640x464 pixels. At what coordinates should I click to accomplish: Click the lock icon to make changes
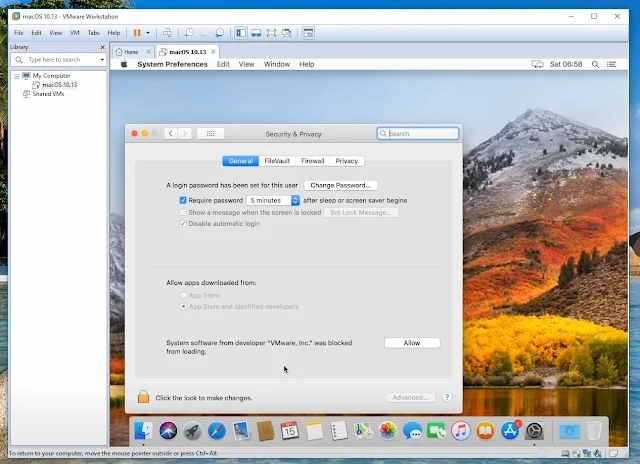point(143,397)
